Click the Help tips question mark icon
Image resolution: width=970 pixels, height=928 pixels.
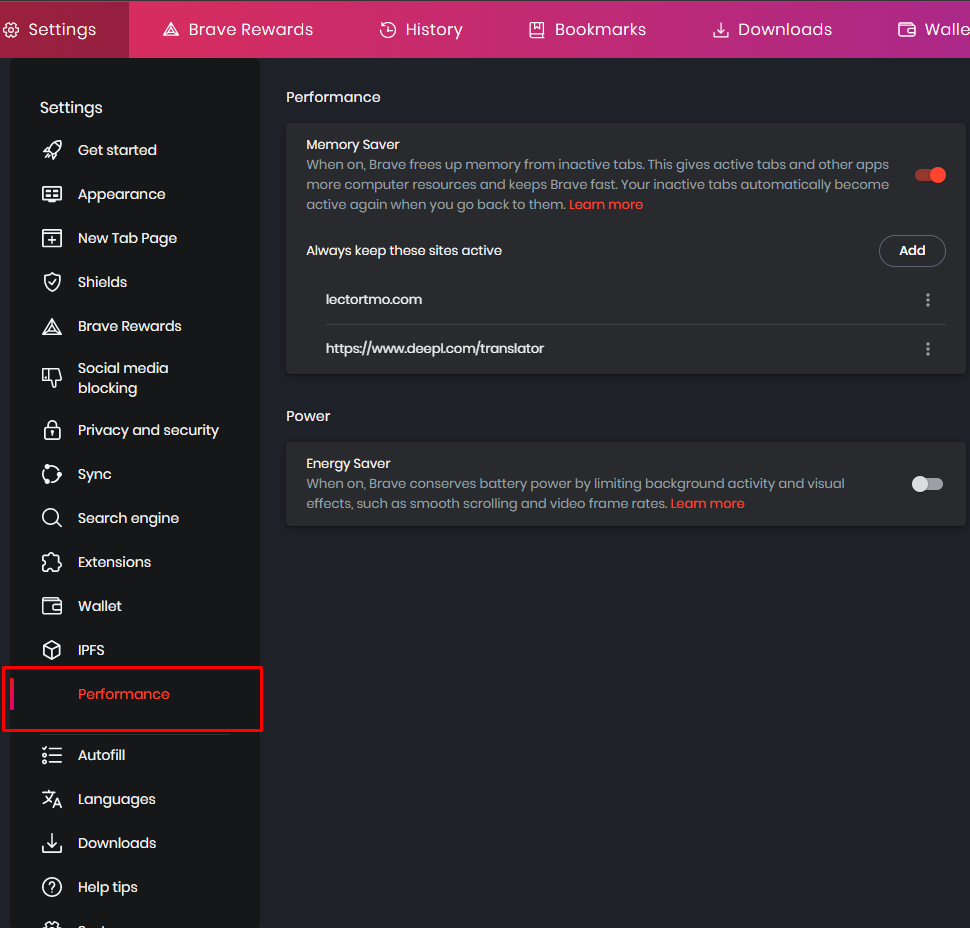click(x=52, y=887)
